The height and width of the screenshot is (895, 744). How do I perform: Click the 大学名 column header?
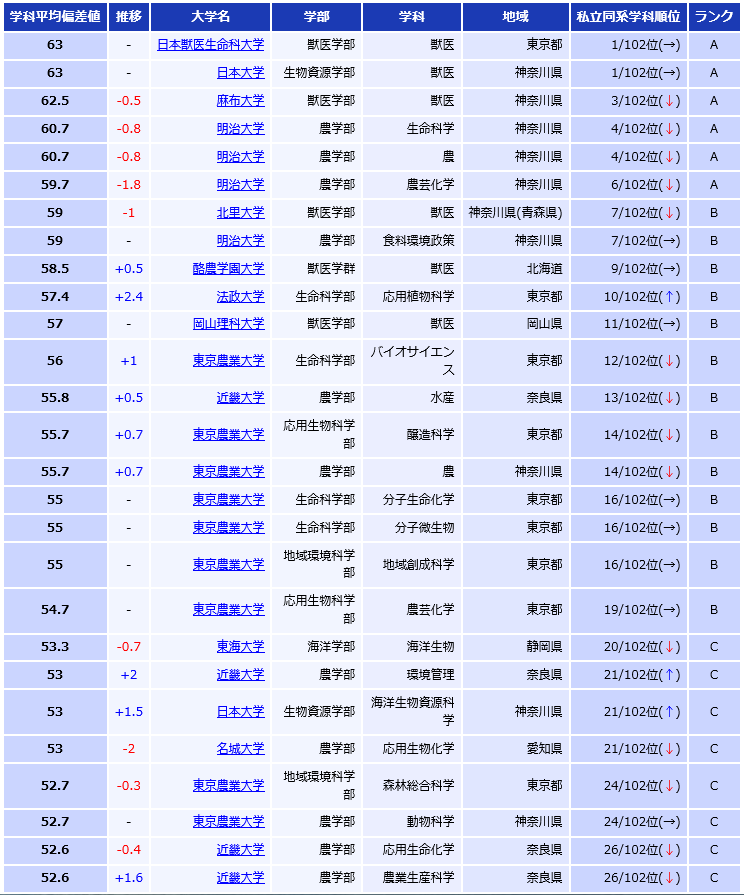[211, 17]
